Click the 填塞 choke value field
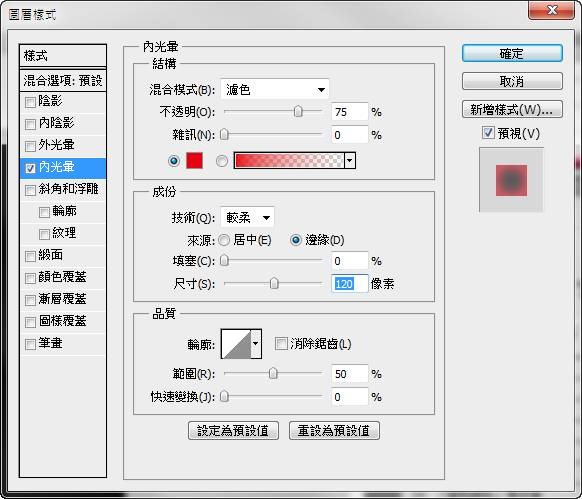The width and height of the screenshot is (582, 499). (x=349, y=261)
